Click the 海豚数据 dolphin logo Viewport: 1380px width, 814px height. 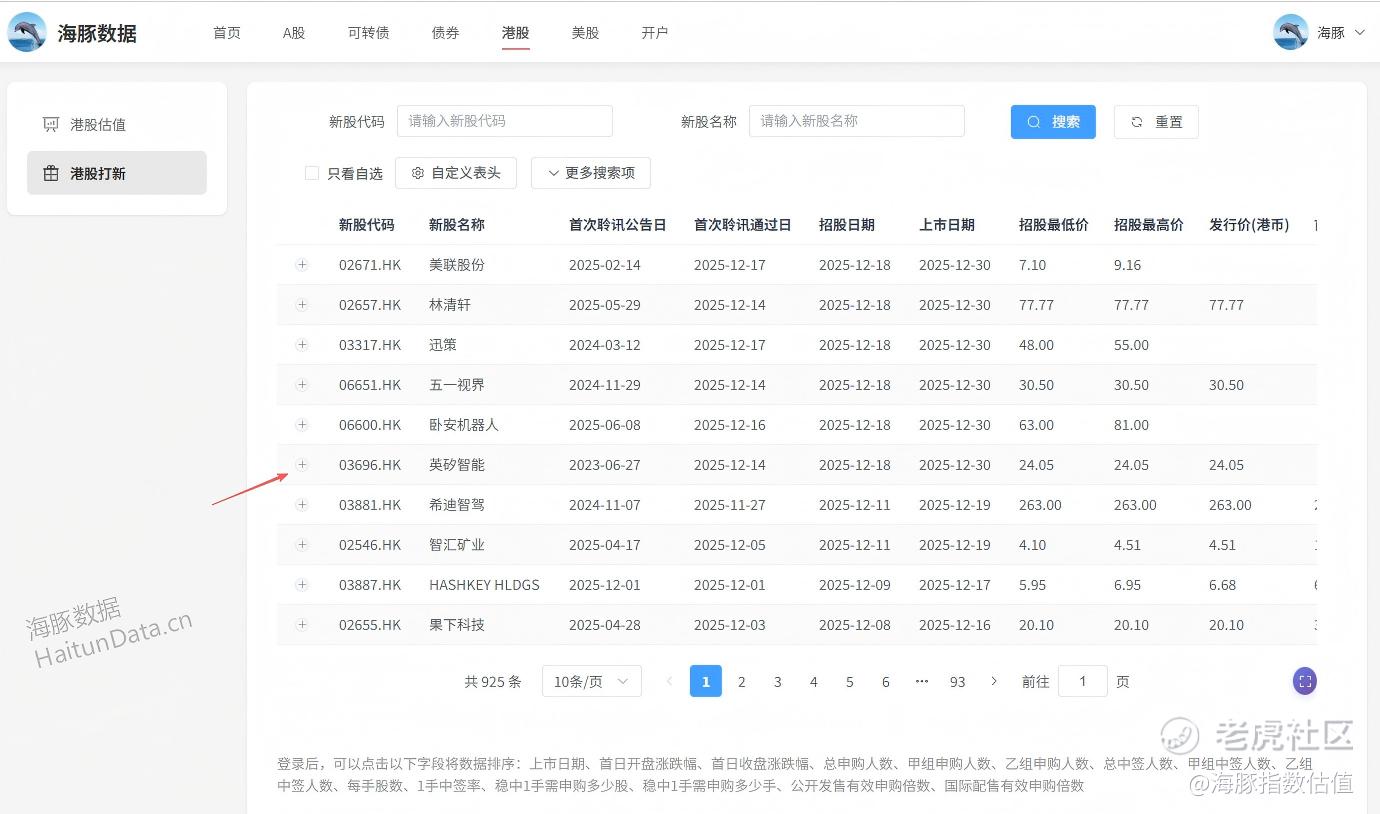pos(27,32)
